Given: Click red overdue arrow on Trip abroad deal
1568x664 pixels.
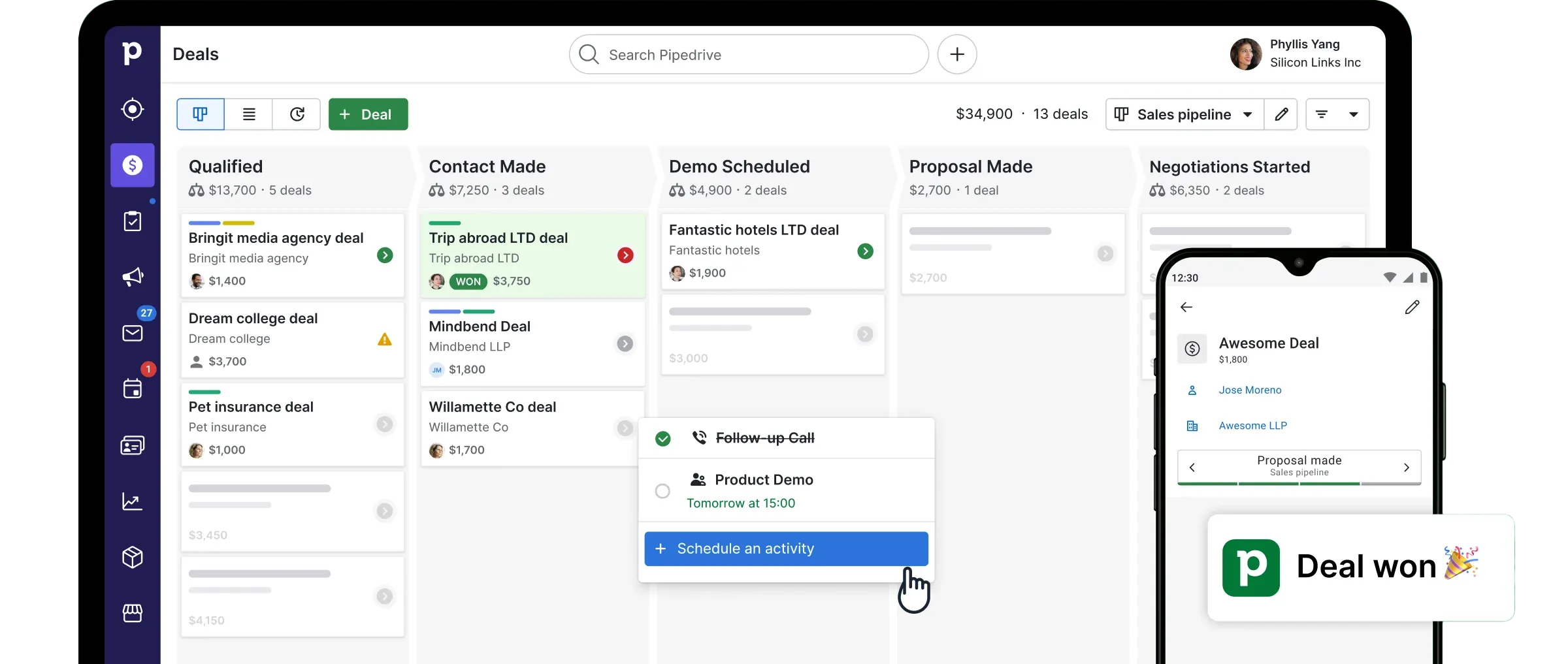Looking at the screenshot, I should (x=625, y=255).
